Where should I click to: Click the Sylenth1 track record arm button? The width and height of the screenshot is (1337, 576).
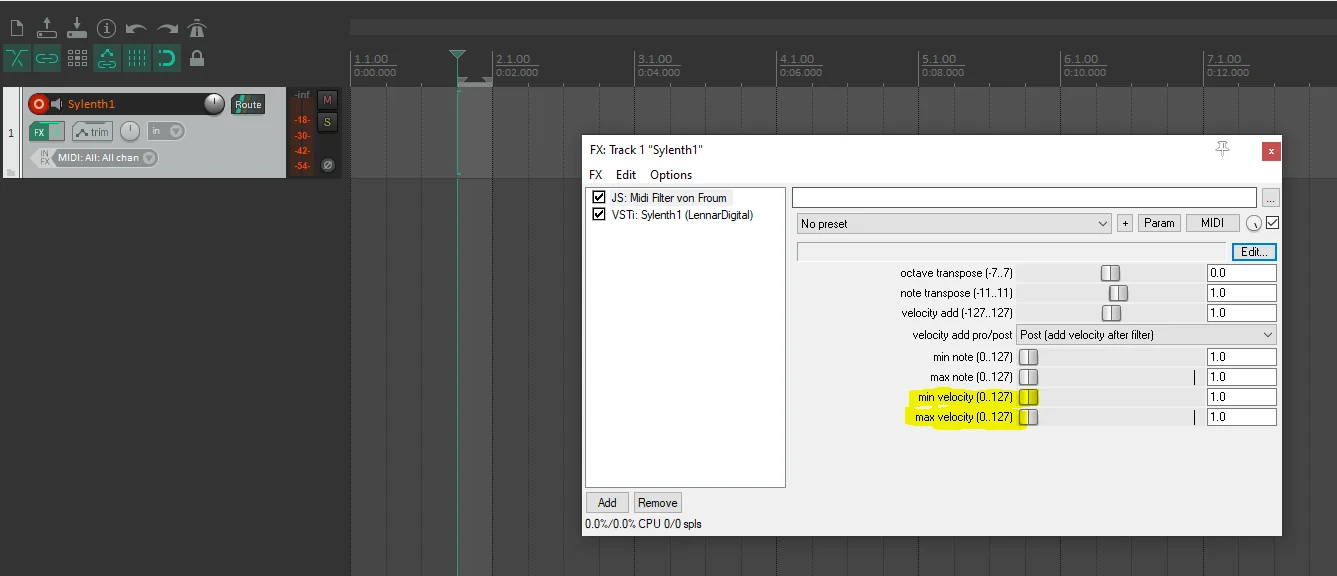pos(38,104)
